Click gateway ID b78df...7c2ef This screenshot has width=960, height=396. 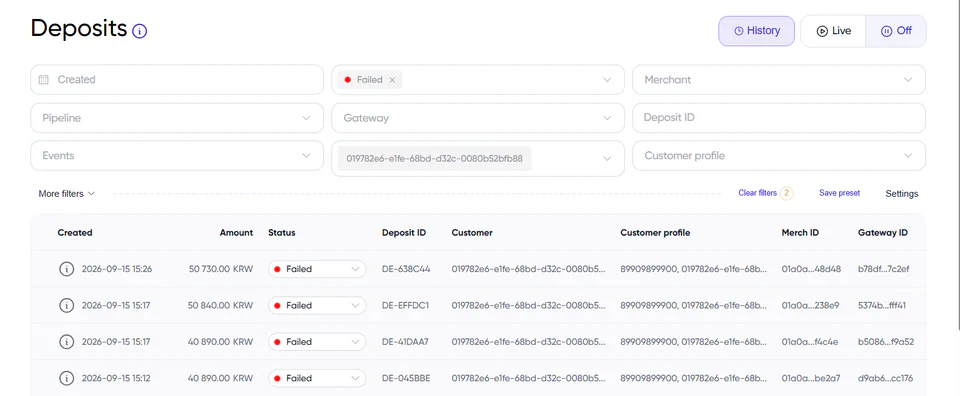[x=884, y=269]
